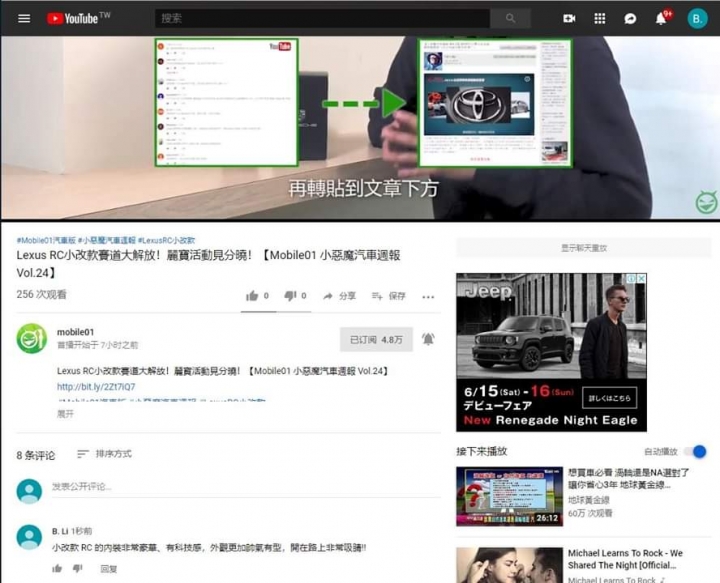Like B. Li's comment
Viewport: 720px width, 583px height.
coord(57,569)
